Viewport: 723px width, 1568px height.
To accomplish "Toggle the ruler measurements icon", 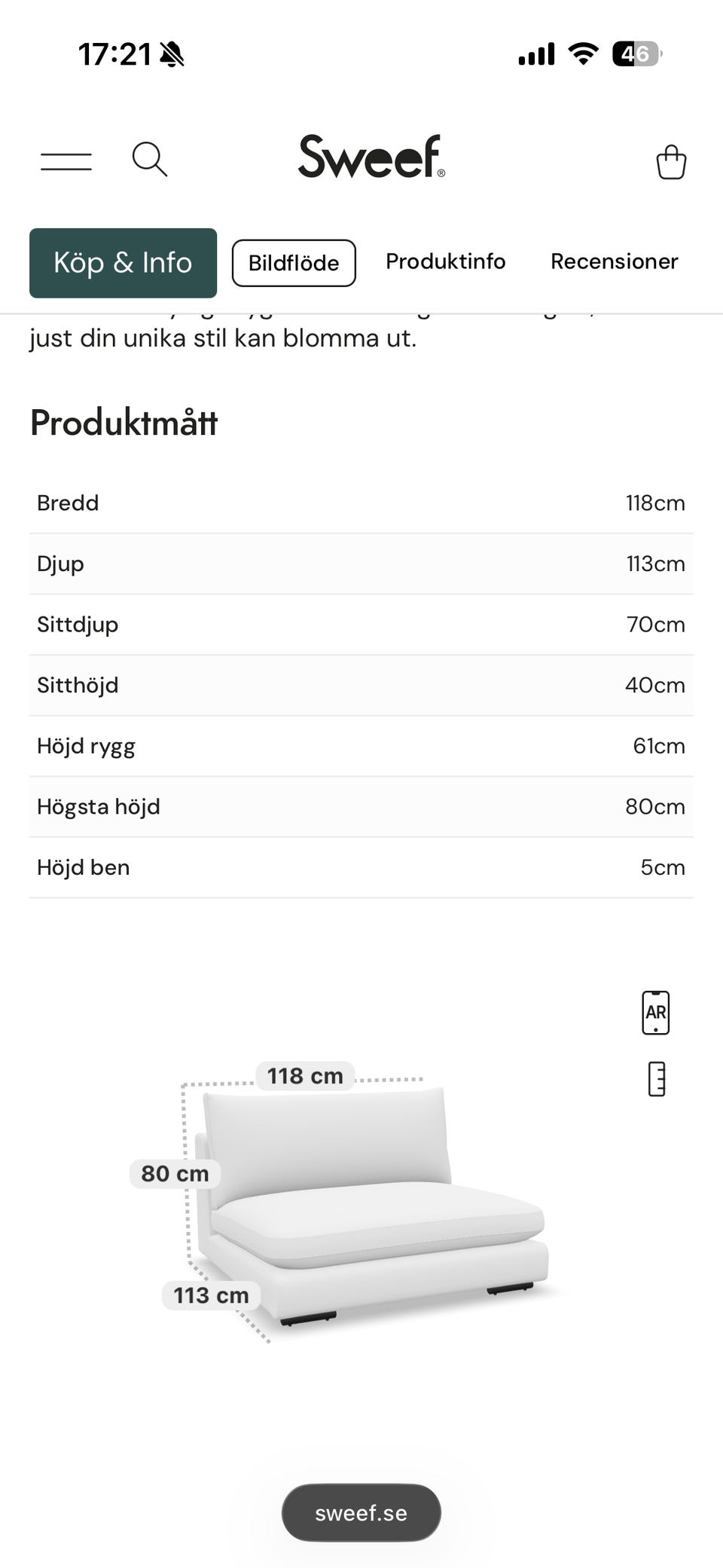I will tap(657, 1079).
